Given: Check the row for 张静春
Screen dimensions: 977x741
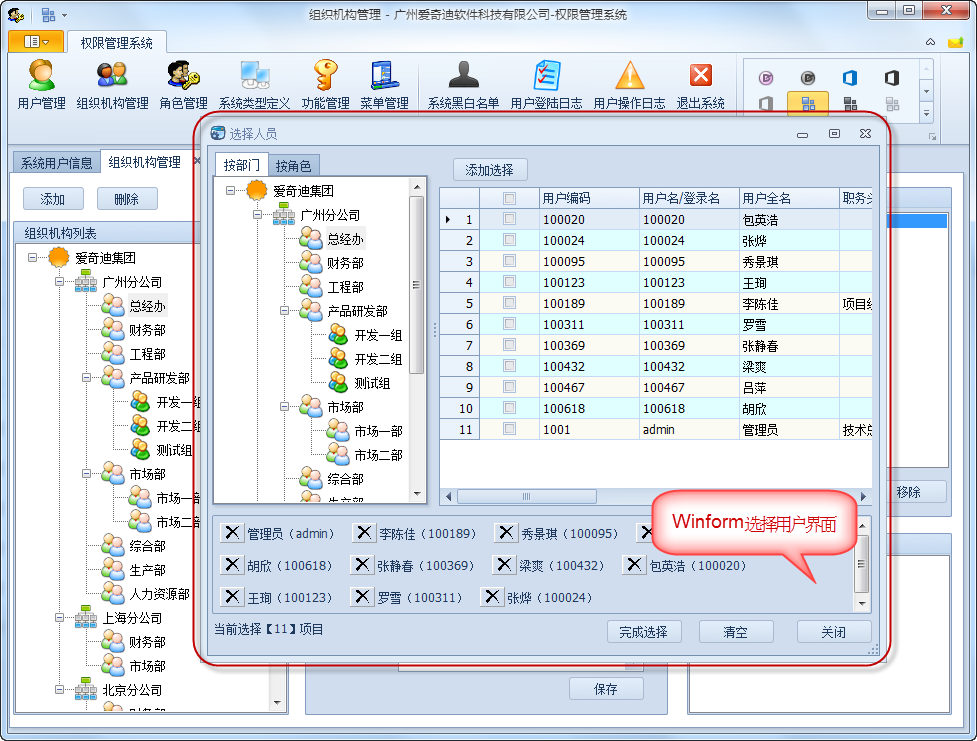Looking at the screenshot, I should (510, 345).
